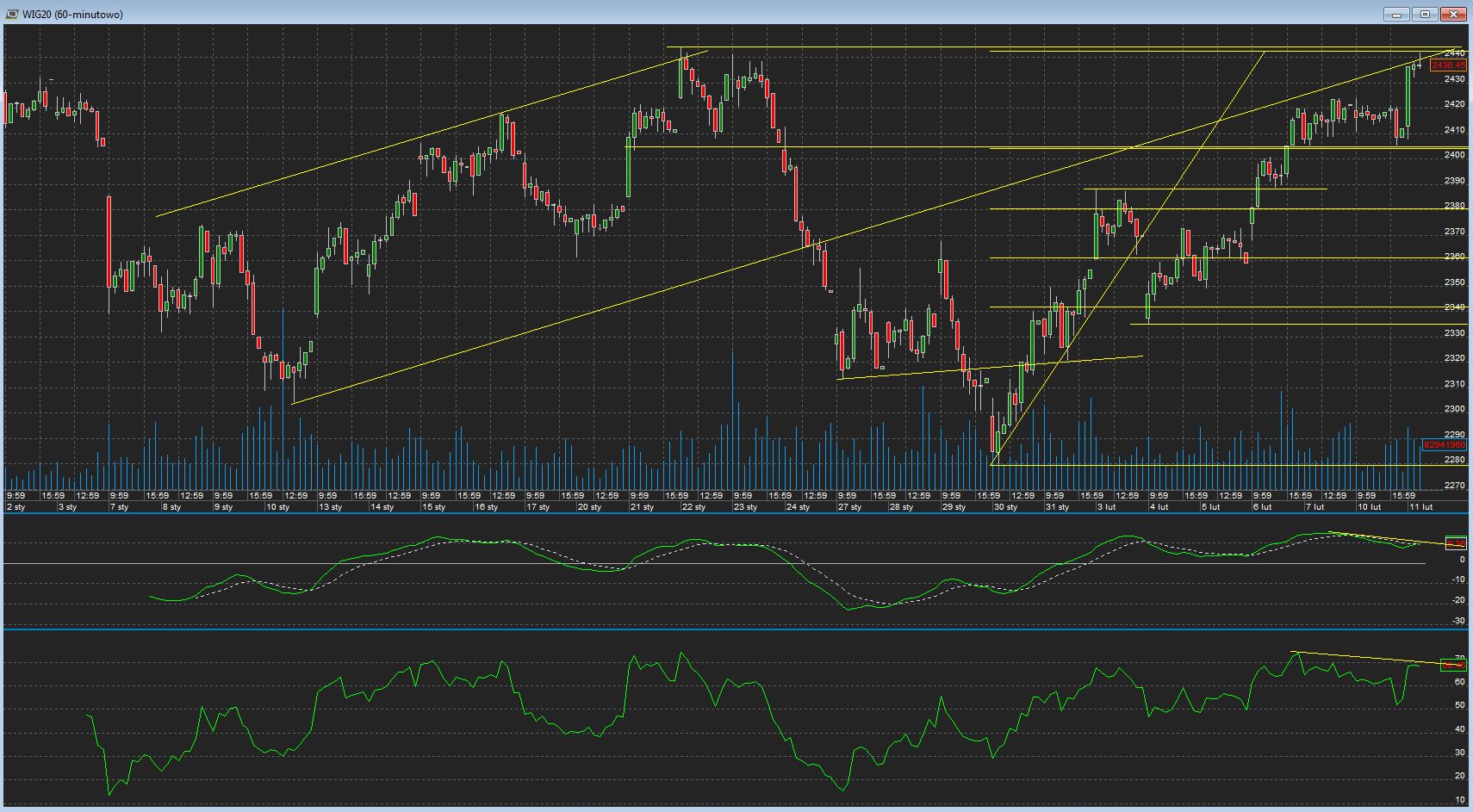Image resolution: width=1473 pixels, height=812 pixels.
Task: Select the '17 sty' date label
Action: 538,507
